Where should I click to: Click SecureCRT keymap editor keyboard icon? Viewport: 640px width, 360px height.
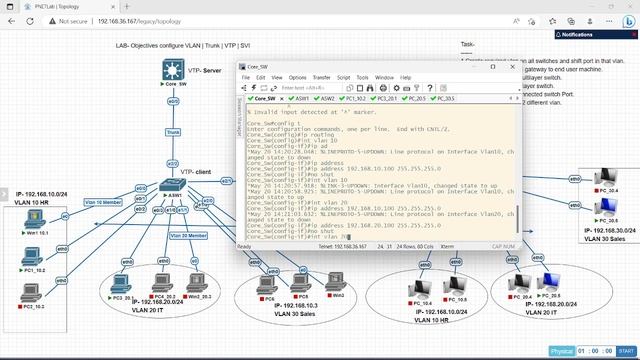coord(407,88)
